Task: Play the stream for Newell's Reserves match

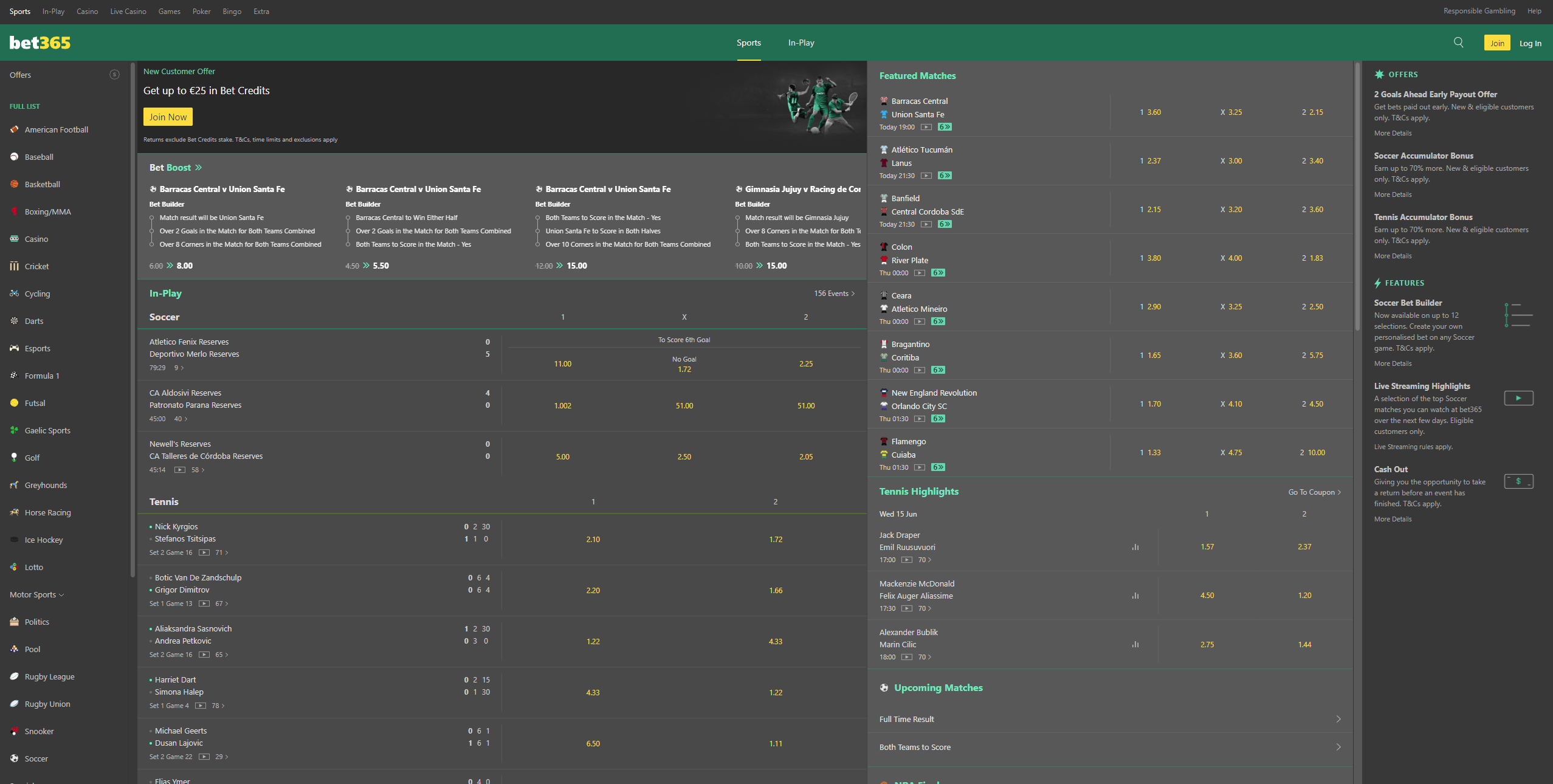Action: [180, 469]
